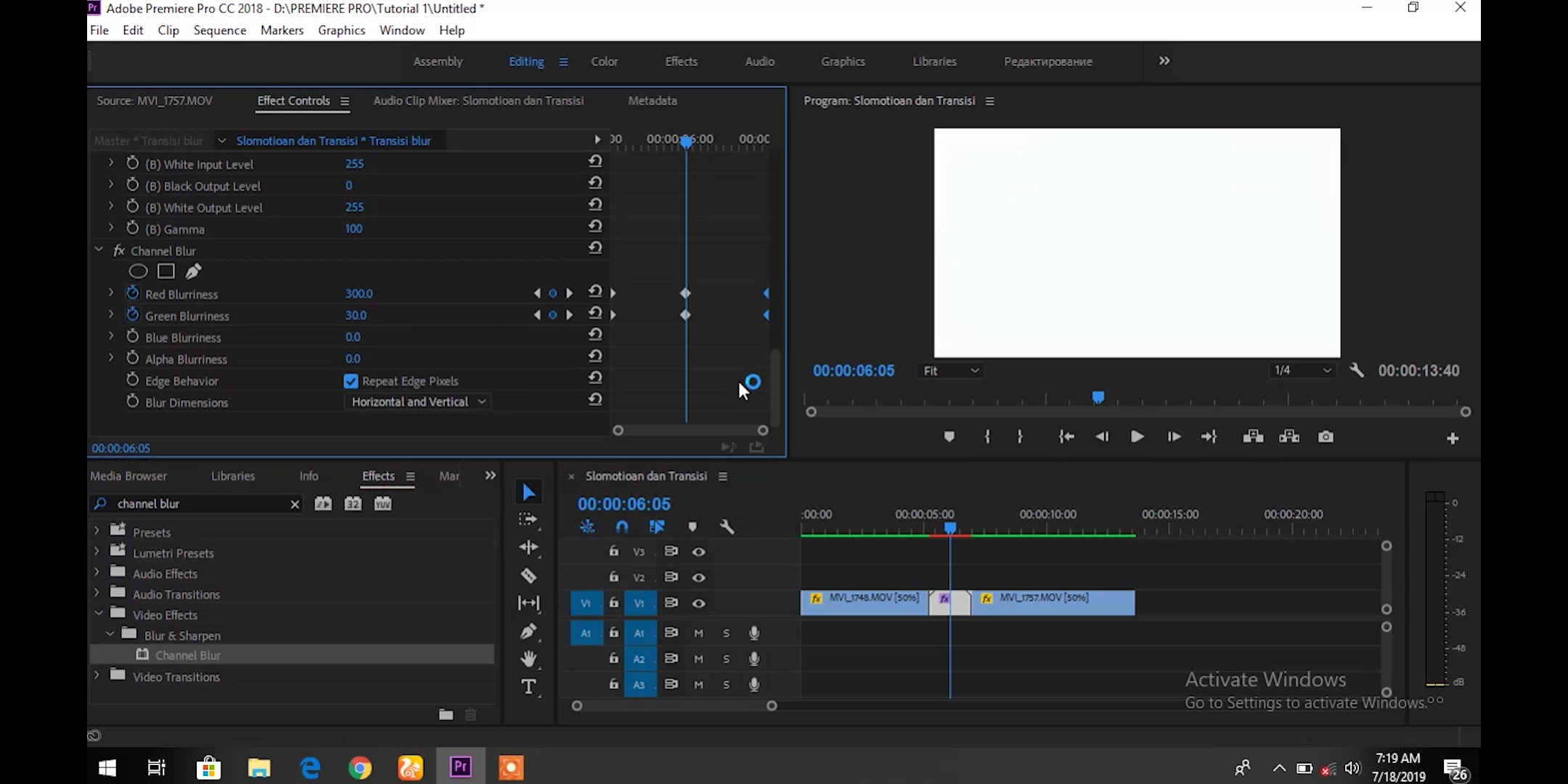The height and width of the screenshot is (784, 1568).
Task: Hide video track V2 output eye
Action: click(698, 578)
